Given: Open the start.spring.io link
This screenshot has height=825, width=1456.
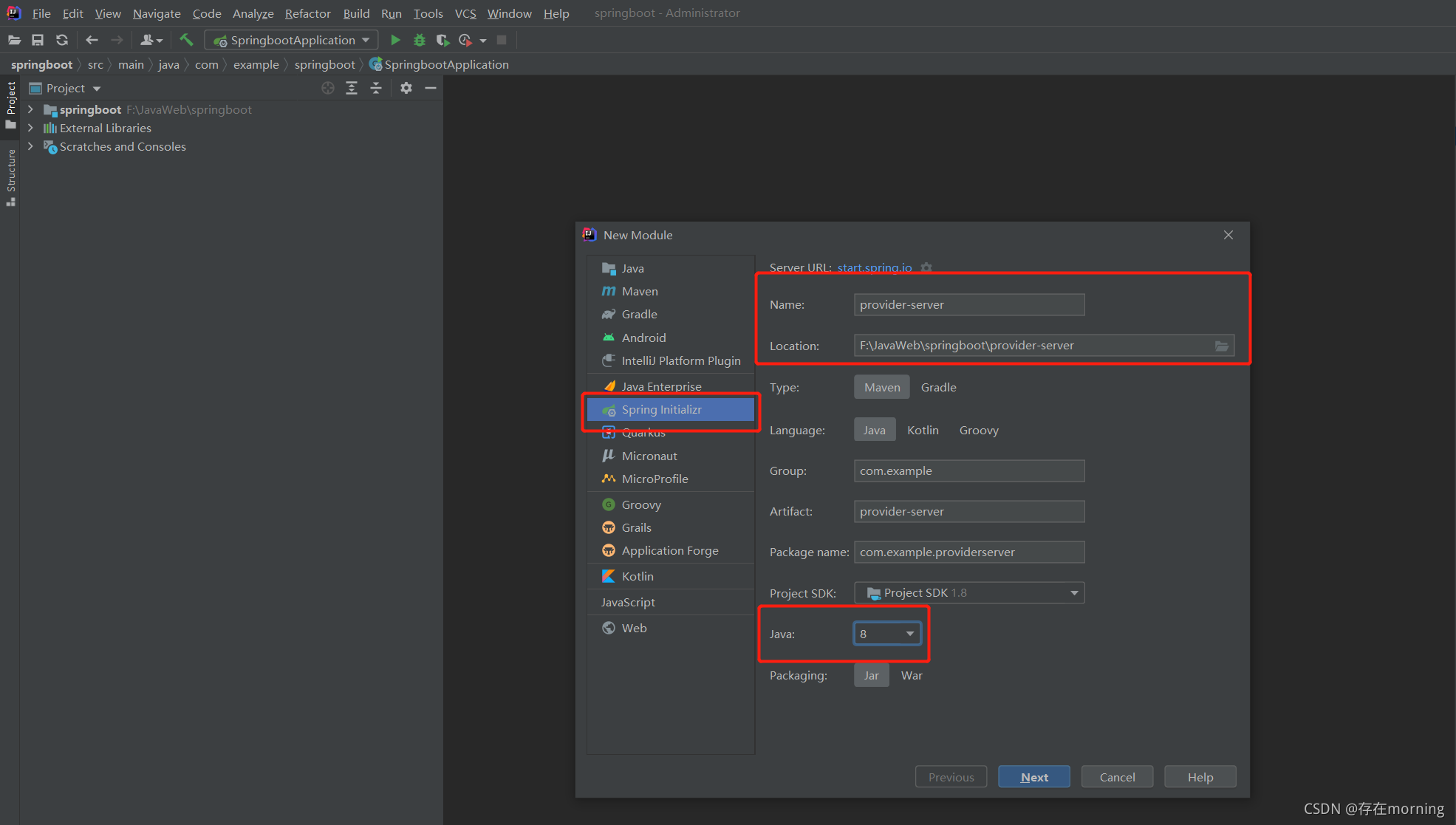Looking at the screenshot, I should coord(874,267).
